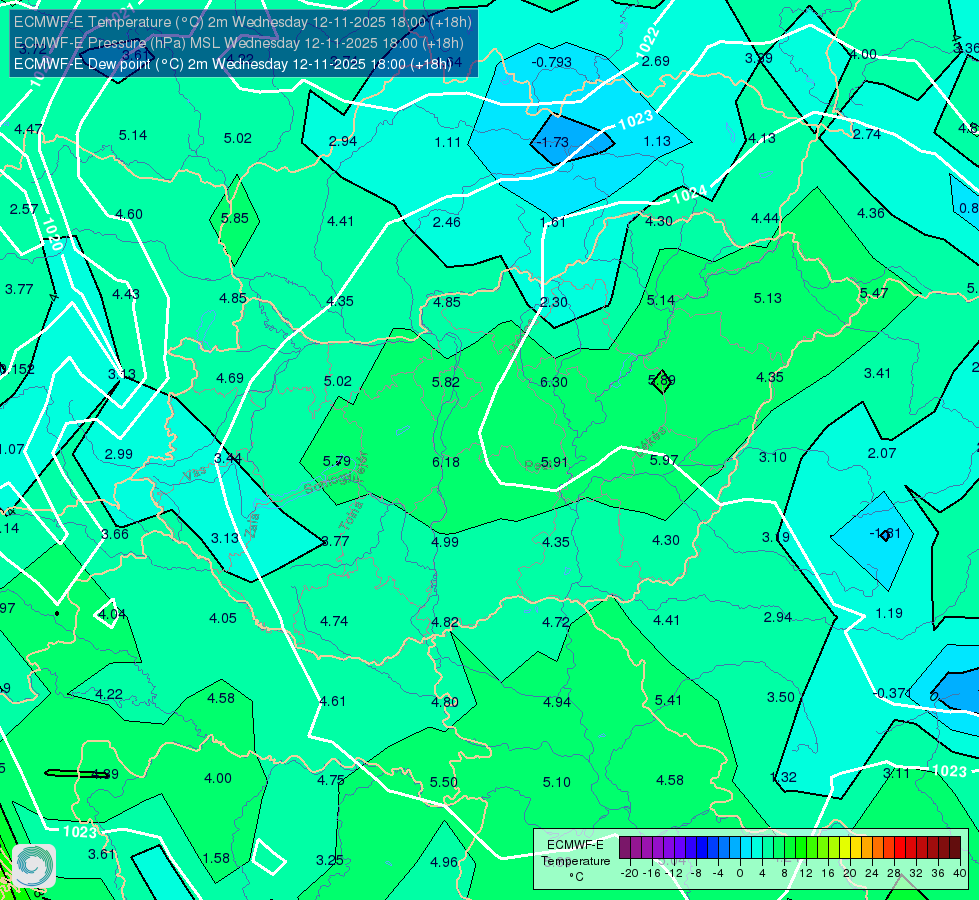Click the 5.10 temperature value
The width and height of the screenshot is (979, 900).
point(556,782)
